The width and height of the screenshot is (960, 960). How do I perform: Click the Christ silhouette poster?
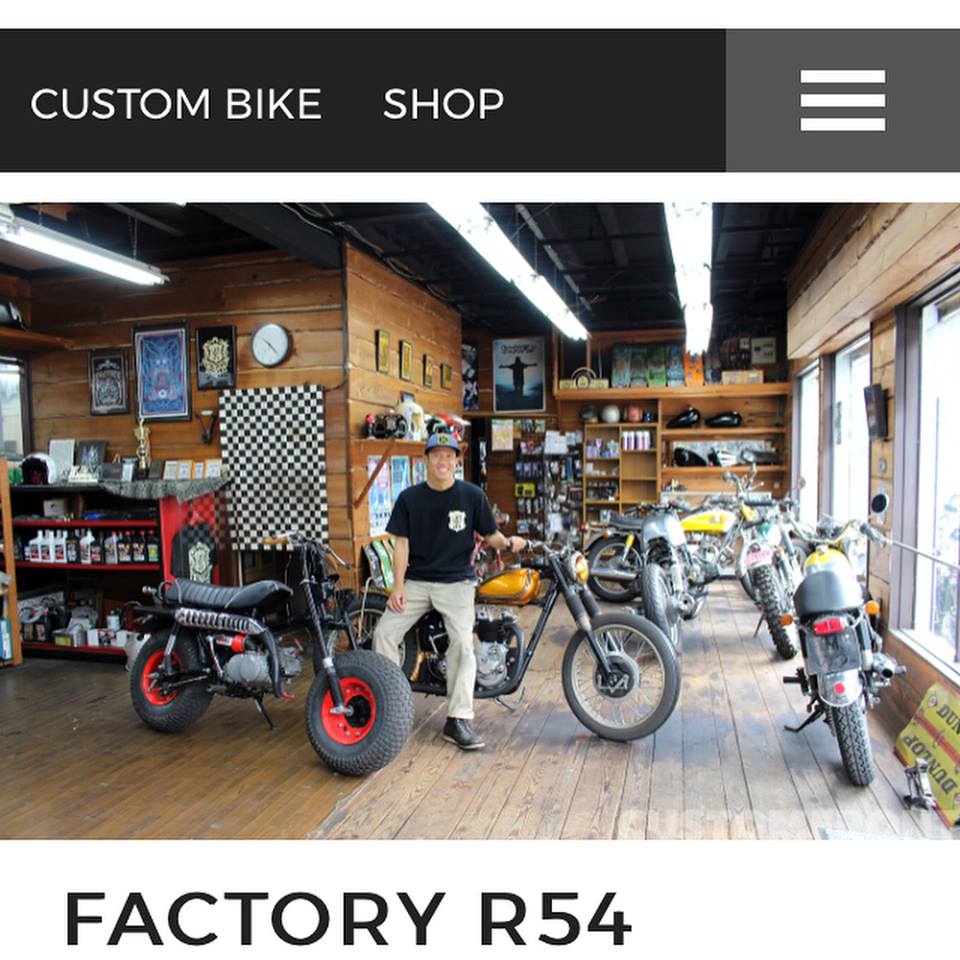coord(519,373)
